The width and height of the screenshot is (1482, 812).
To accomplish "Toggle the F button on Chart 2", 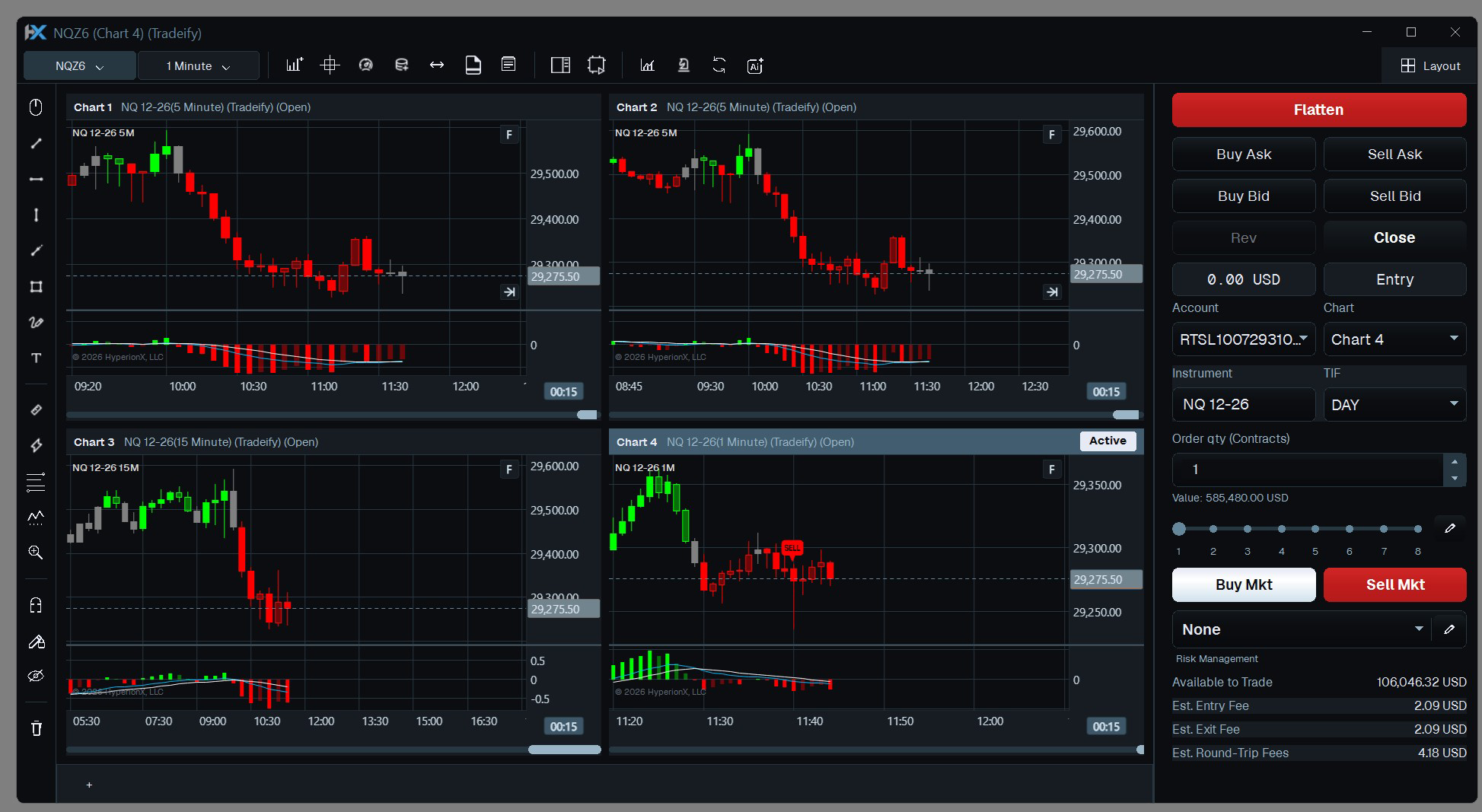I will (1052, 135).
